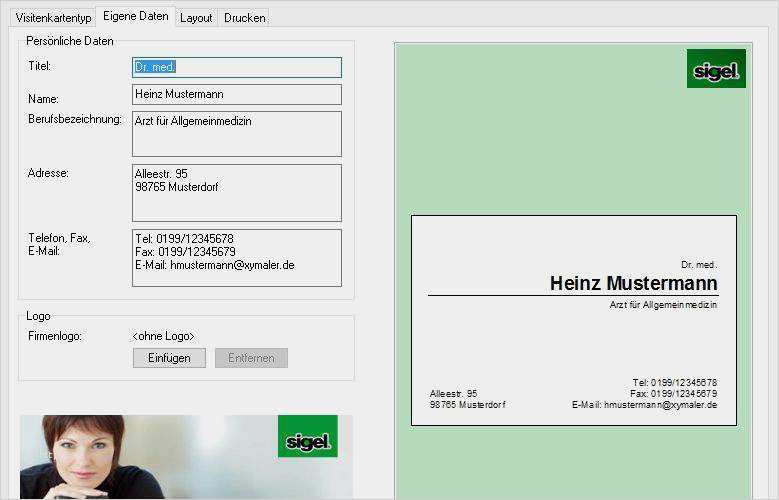The height and width of the screenshot is (500, 779).
Task: Click the e-mail line on card preview
Action: click(x=644, y=405)
